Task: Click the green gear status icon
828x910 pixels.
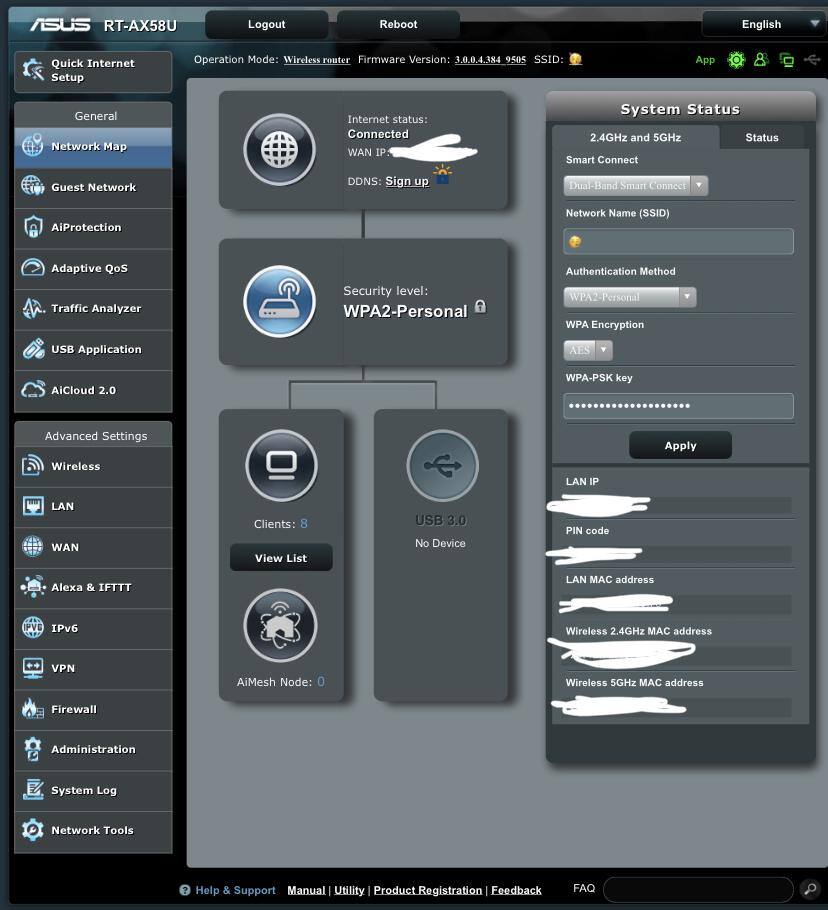Action: coord(737,60)
